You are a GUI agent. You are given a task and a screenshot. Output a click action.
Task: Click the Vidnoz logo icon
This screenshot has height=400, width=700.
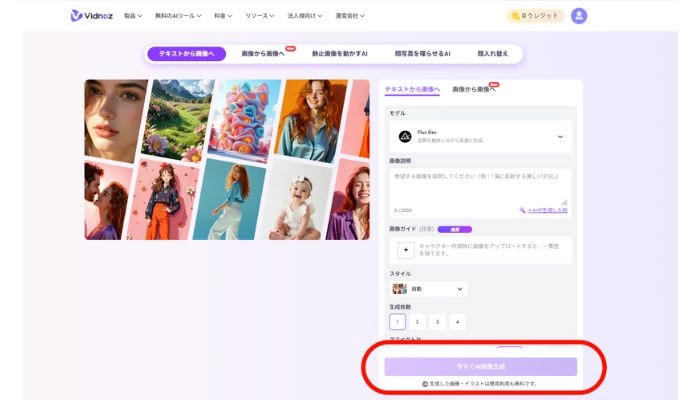76,16
